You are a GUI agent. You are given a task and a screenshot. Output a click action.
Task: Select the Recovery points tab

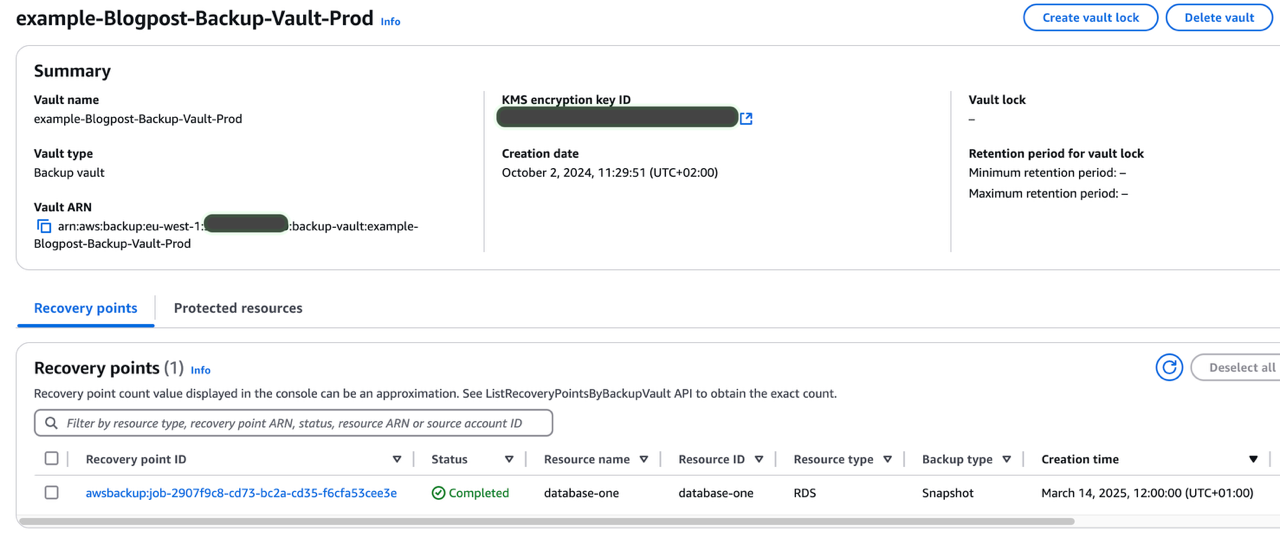(86, 308)
